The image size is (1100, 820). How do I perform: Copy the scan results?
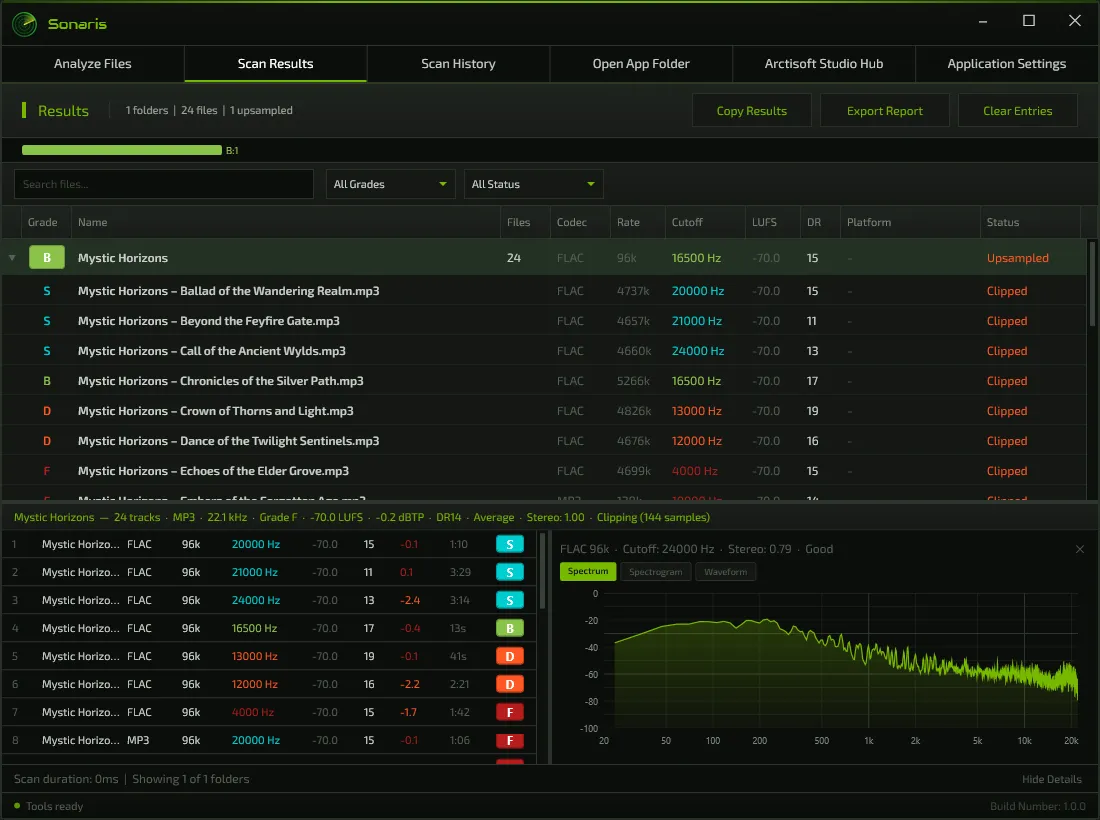[751, 111]
